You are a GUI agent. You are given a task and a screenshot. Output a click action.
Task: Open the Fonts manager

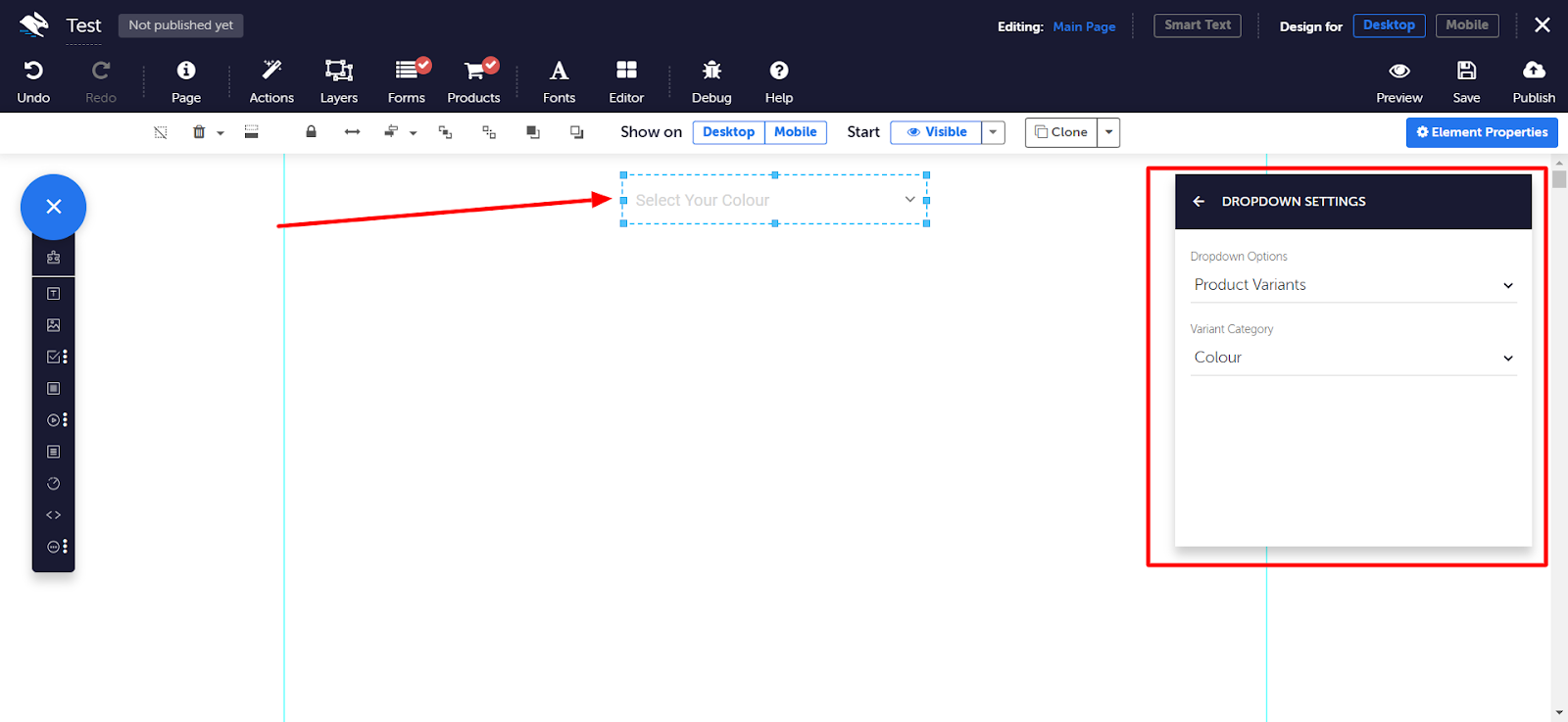click(x=559, y=81)
